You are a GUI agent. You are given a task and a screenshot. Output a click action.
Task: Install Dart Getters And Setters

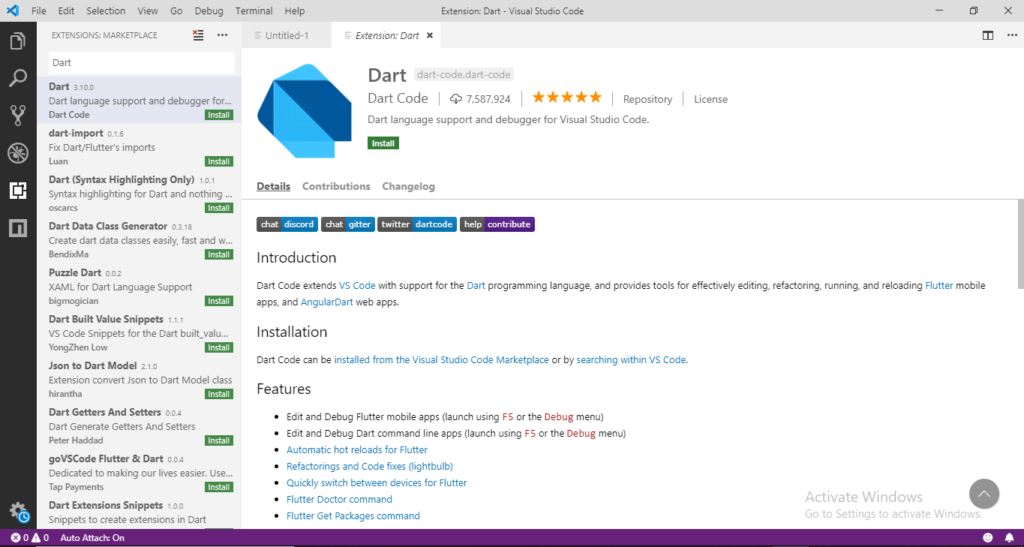point(219,441)
